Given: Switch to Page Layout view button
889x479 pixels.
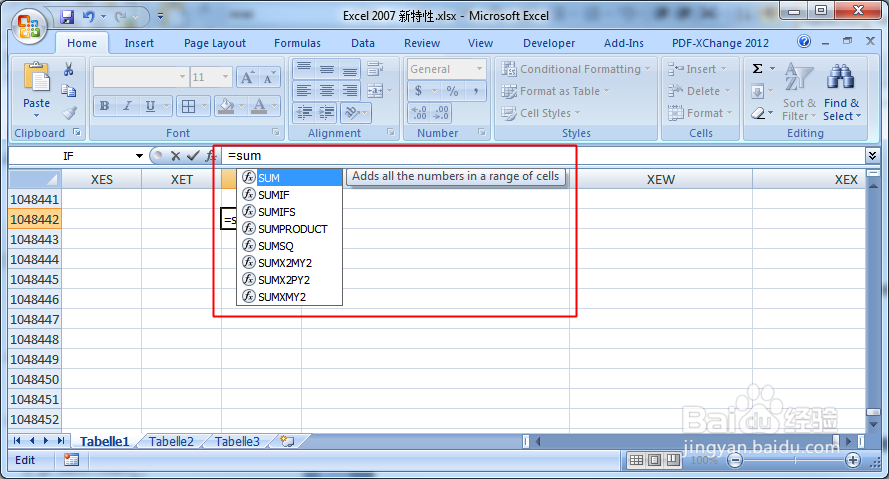Looking at the screenshot, I should click(654, 460).
